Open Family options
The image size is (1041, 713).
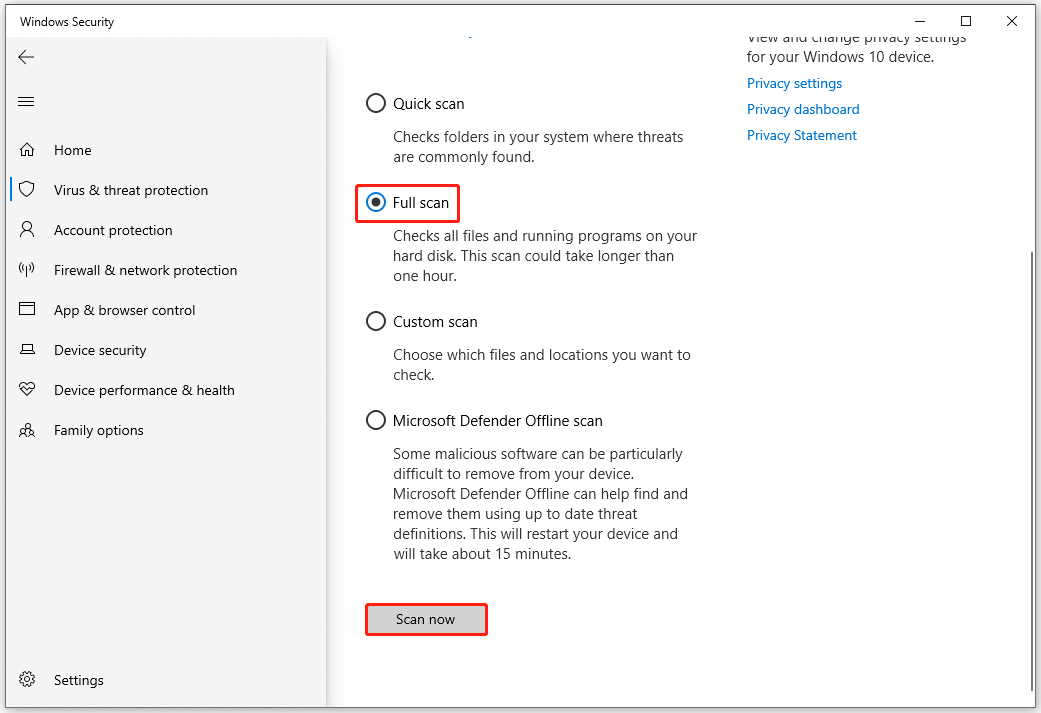(100, 430)
